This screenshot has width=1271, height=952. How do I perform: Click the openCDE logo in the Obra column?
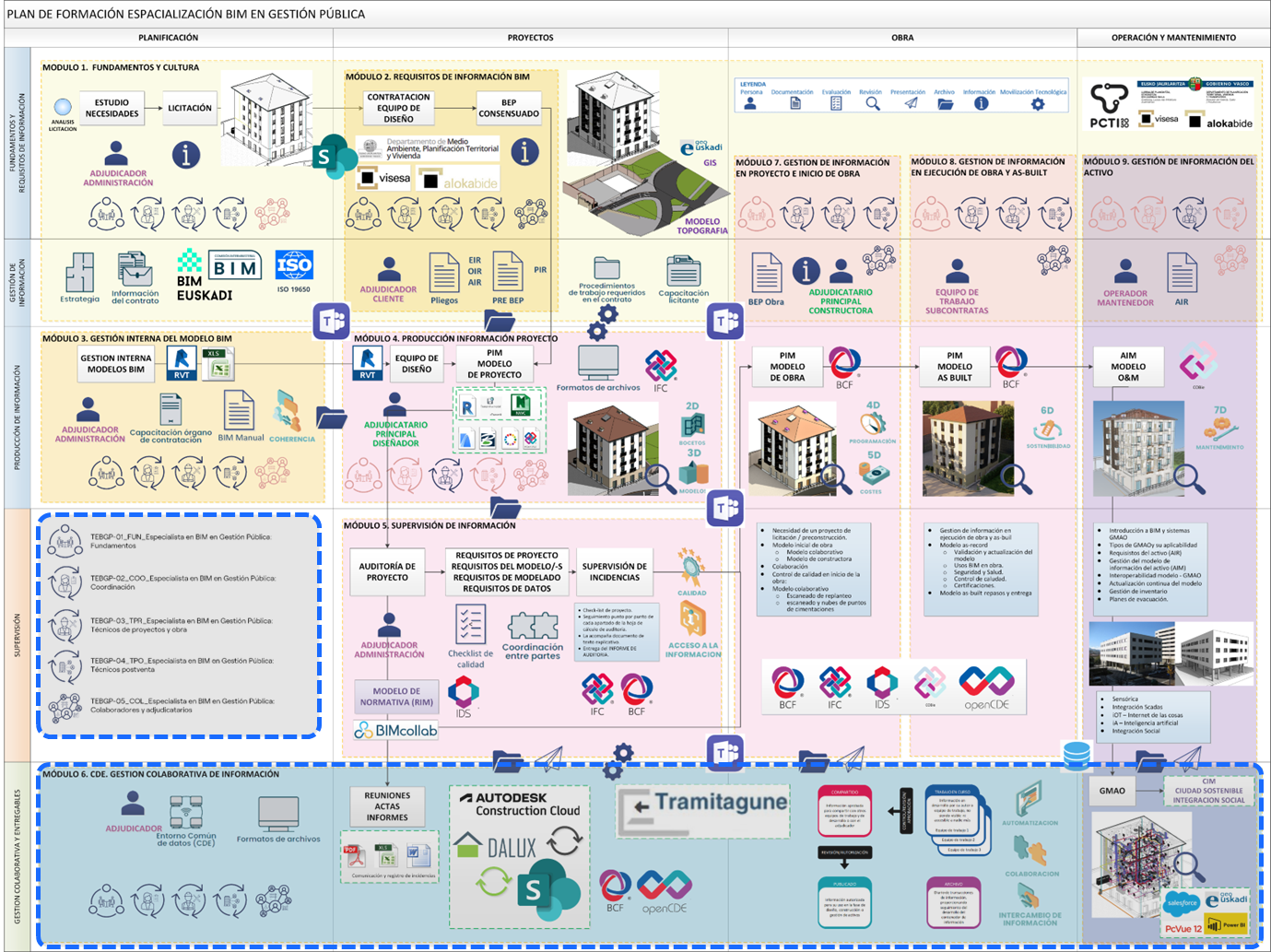pyautogui.click(x=986, y=688)
